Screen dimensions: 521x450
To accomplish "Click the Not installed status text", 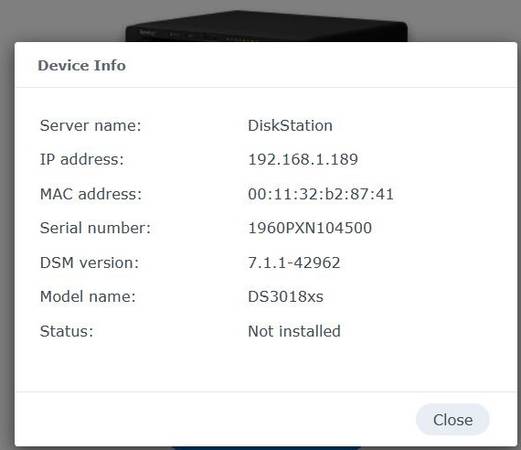I will pyautogui.click(x=294, y=331).
